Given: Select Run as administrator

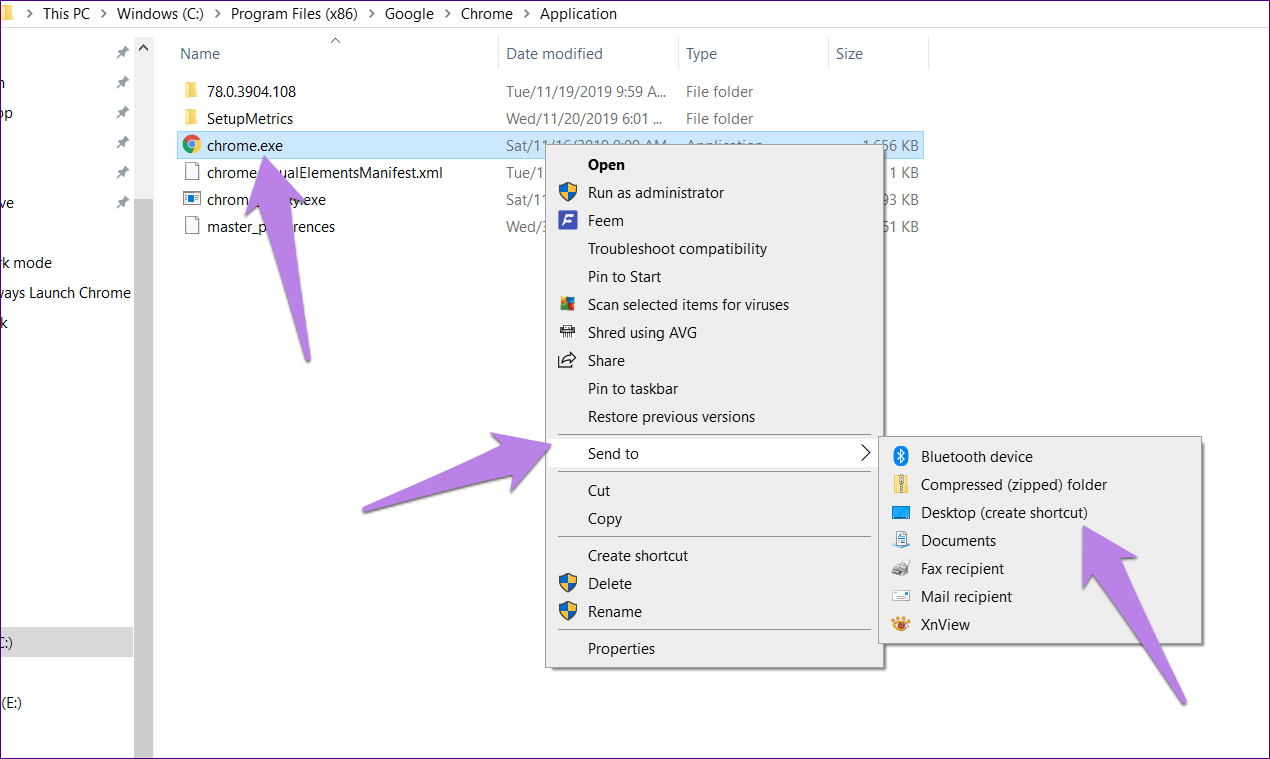Looking at the screenshot, I should (656, 193).
